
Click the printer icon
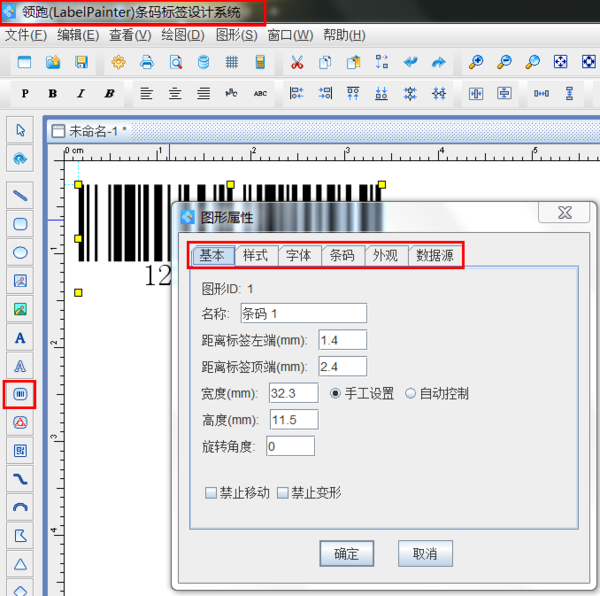point(147,62)
